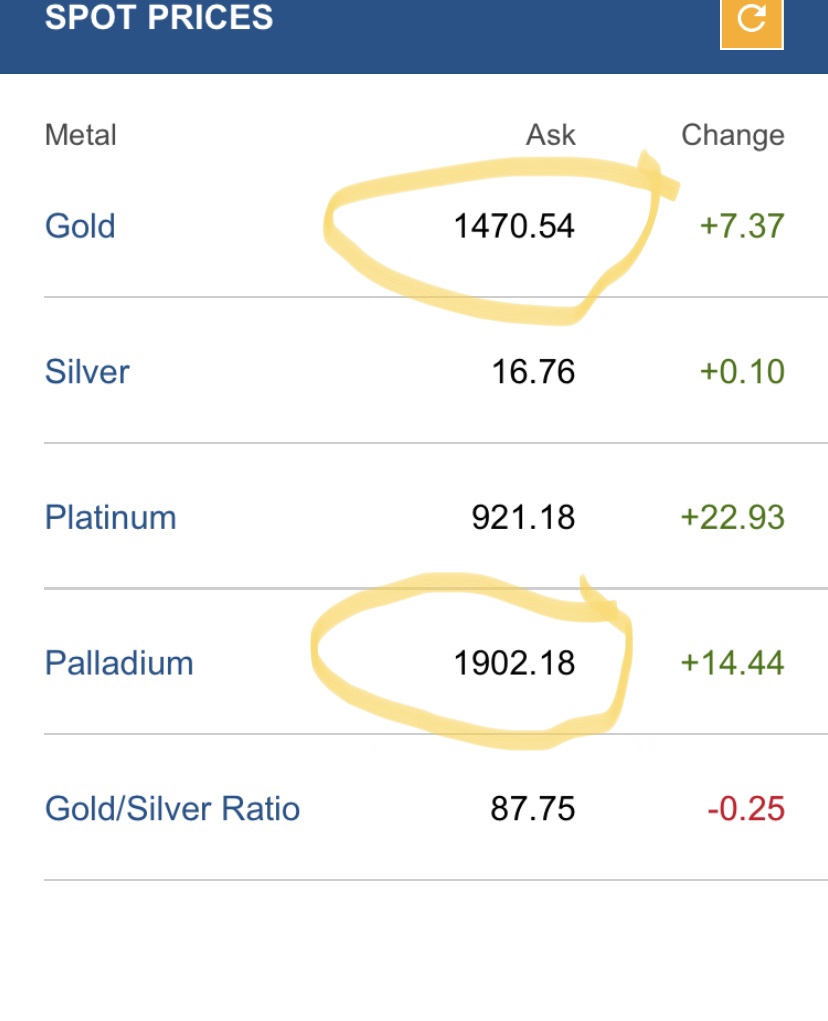Click the SPOT PRICES header title

pos(159,17)
